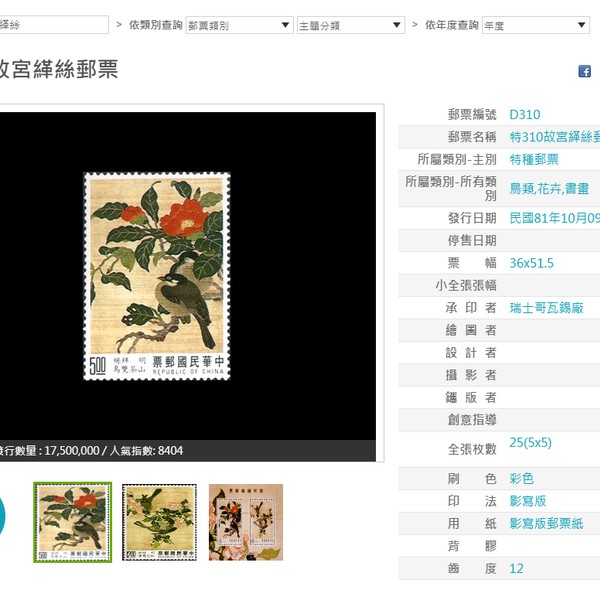The width and height of the screenshot is (600, 600).
Task: Click the D310 stamp number
Action: 525,115
